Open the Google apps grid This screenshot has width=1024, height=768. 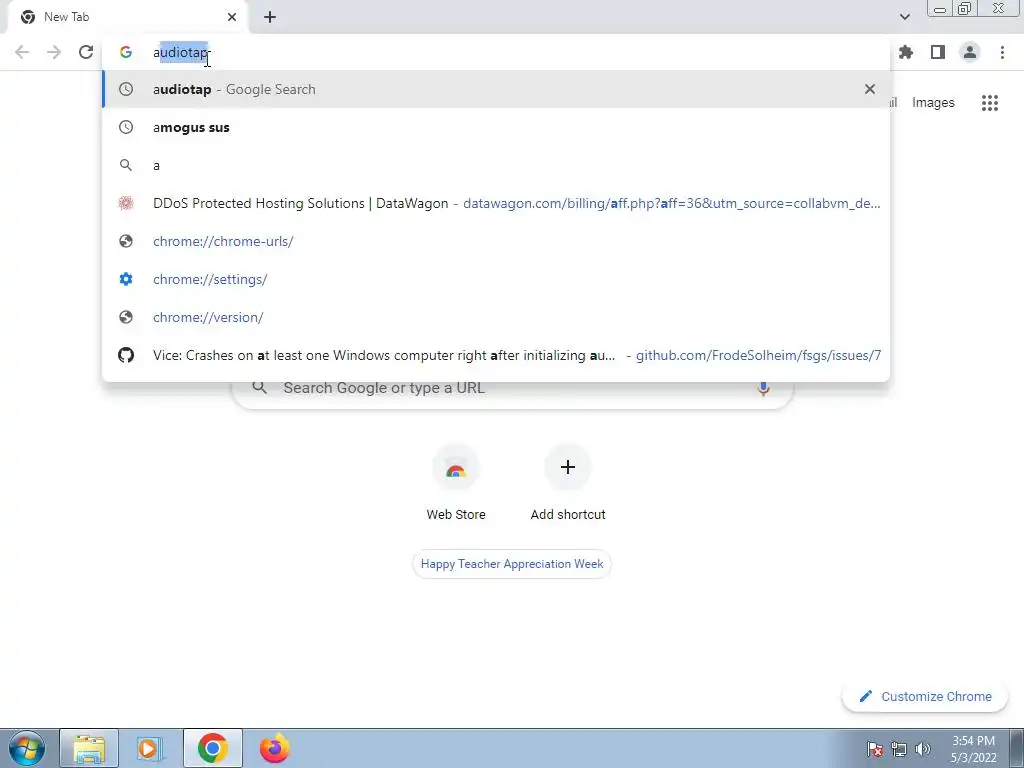[x=990, y=103]
